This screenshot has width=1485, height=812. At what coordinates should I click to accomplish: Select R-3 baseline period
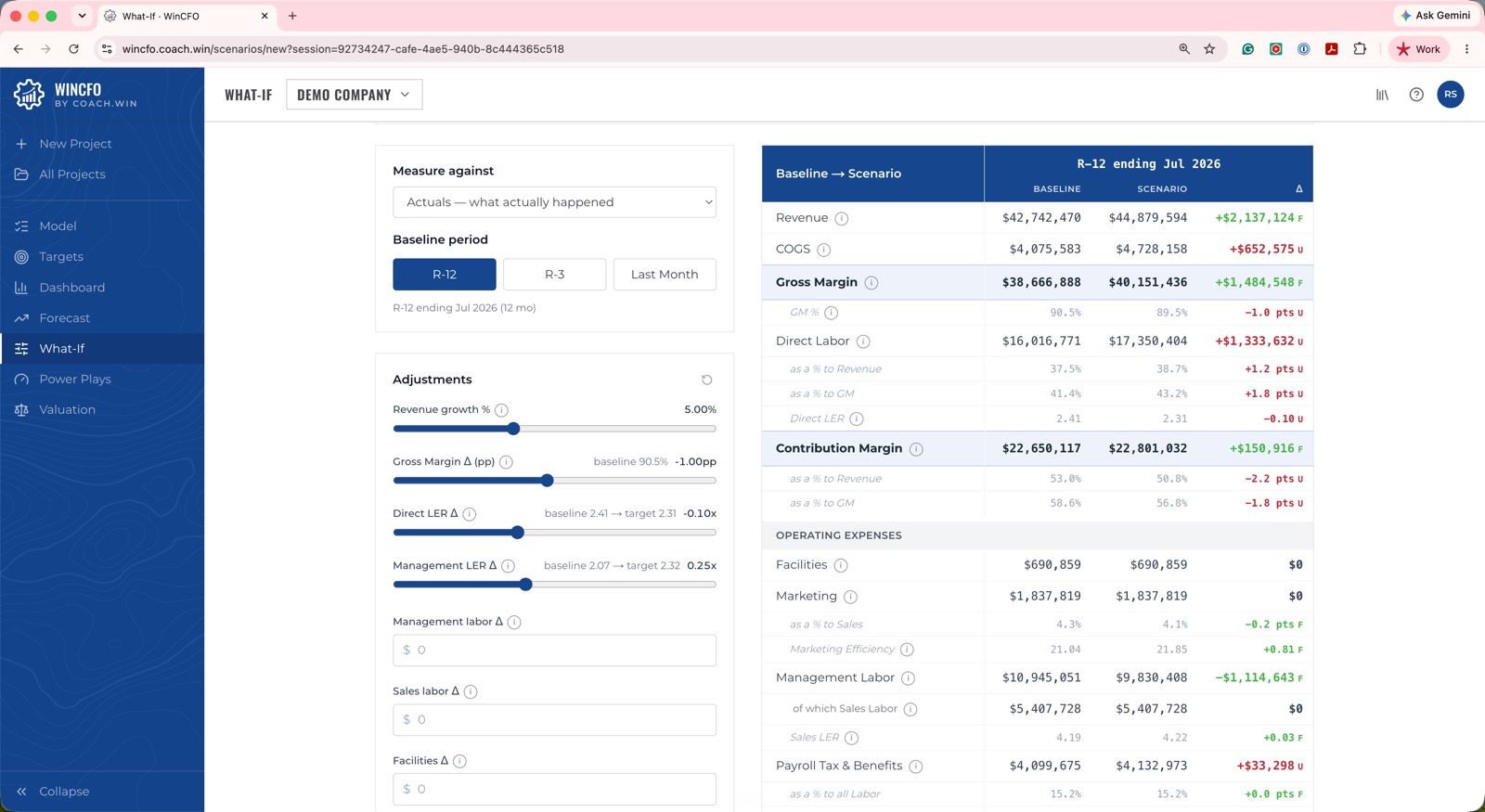(x=554, y=275)
